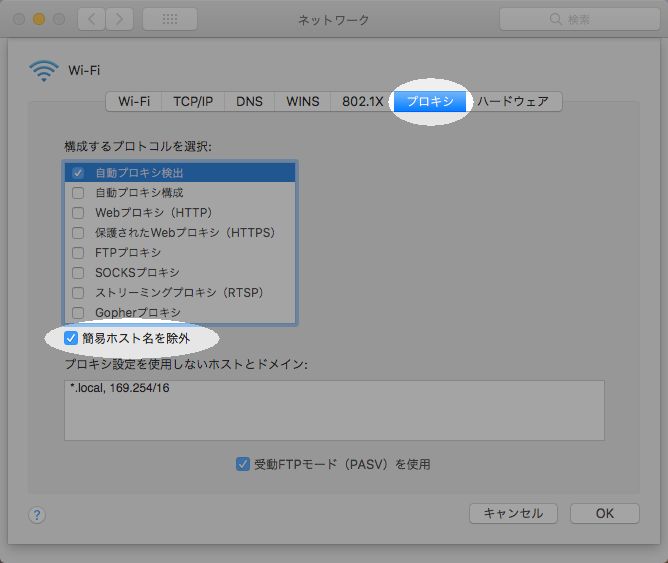Click the back navigation arrow

click(92, 19)
